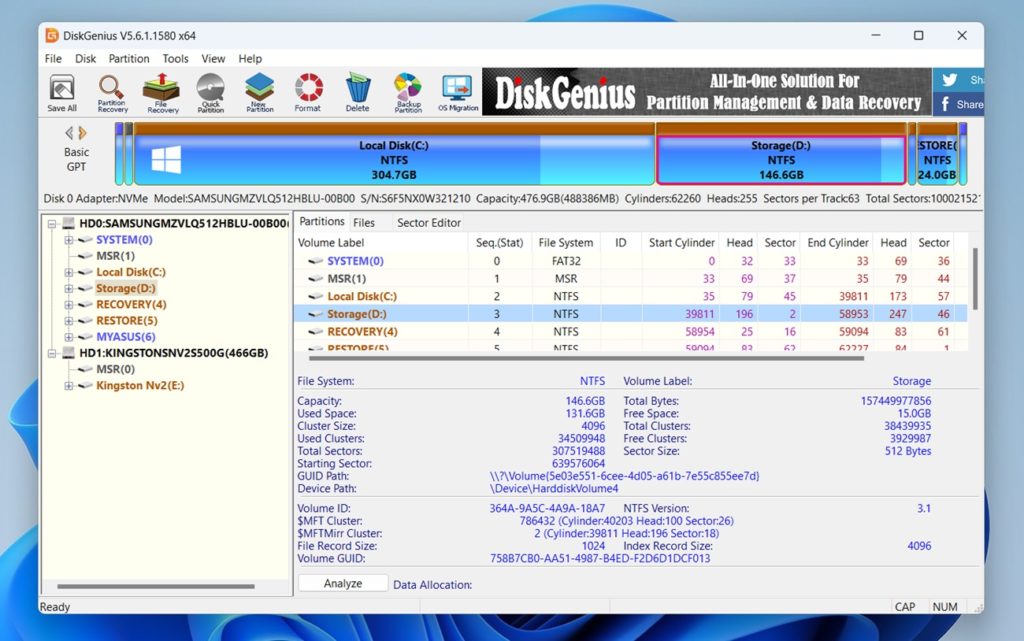Expand the Kingston Nv2(E:) tree node
The image size is (1024, 641).
pyautogui.click(x=69, y=386)
